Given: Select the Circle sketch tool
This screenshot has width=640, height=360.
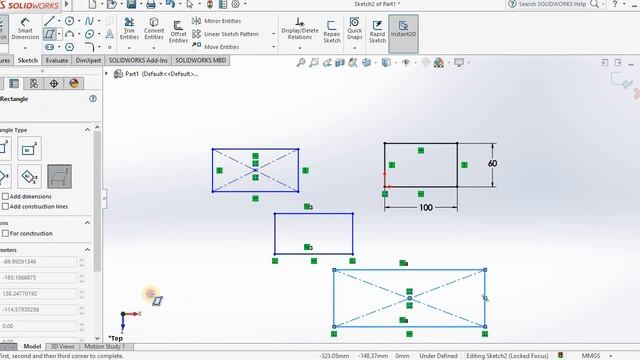Looking at the screenshot, I should pyautogui.click(x=69, y=21).
